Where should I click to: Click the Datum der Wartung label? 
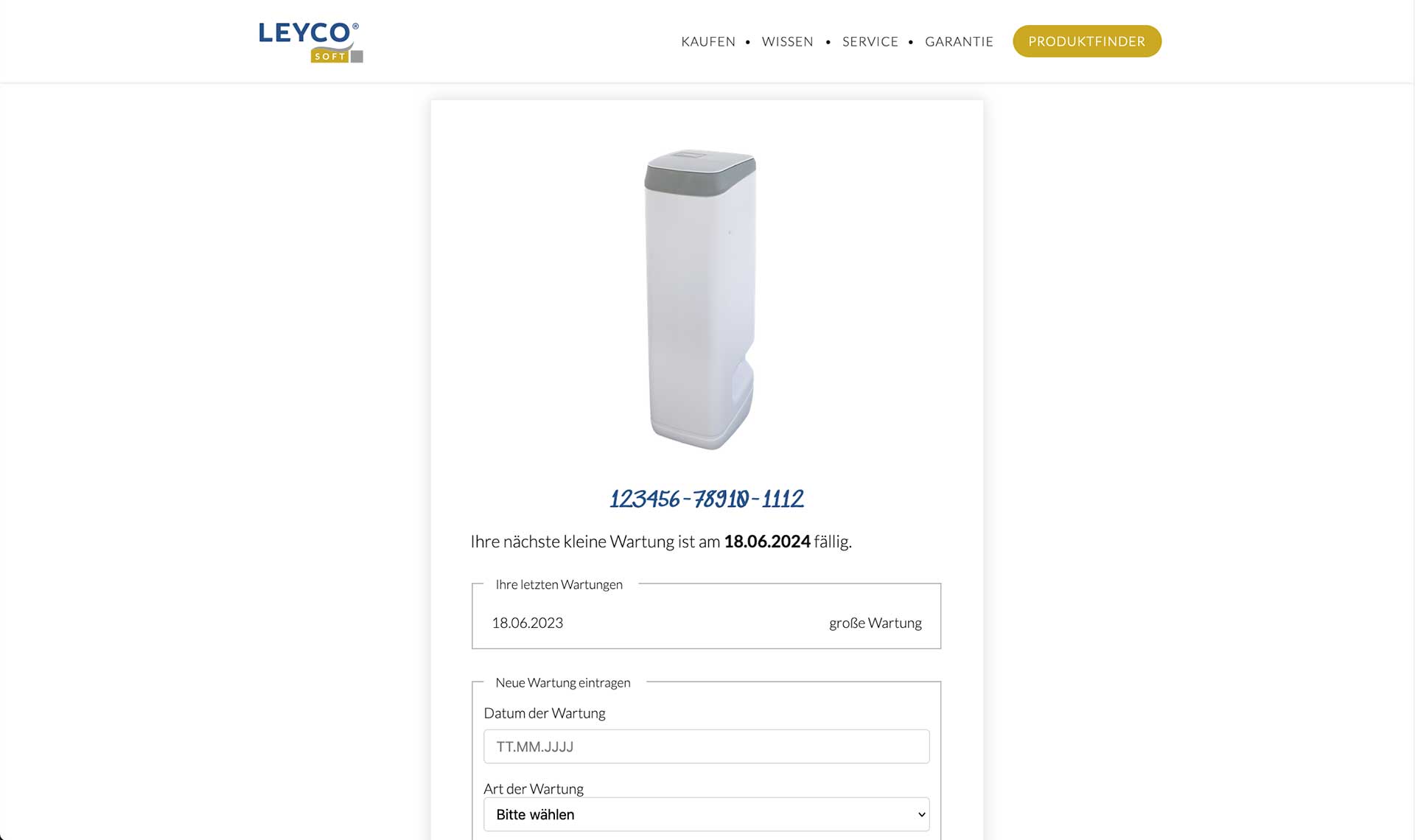point(545,713)
